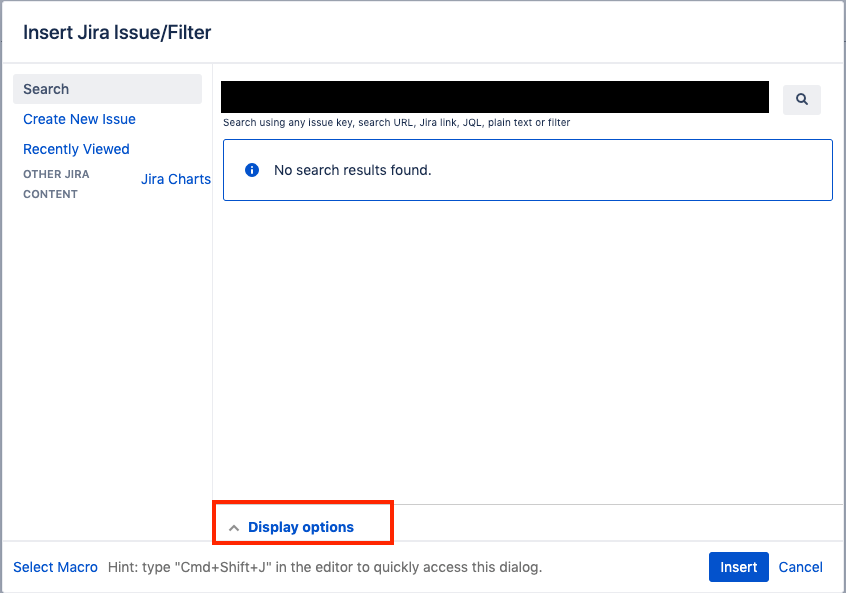
Task: Select the Search tab in sidebar
Action: coord(107,89)
